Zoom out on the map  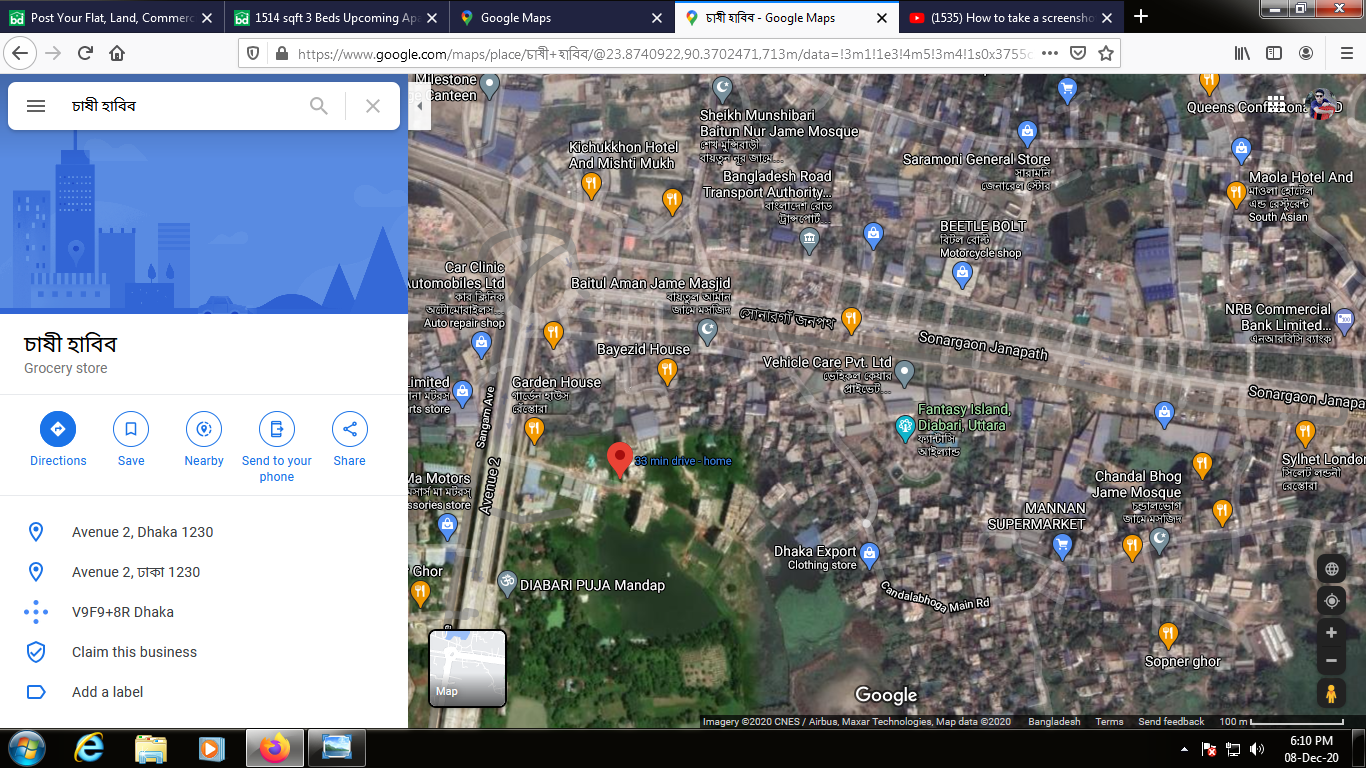tap(1331, 660)
